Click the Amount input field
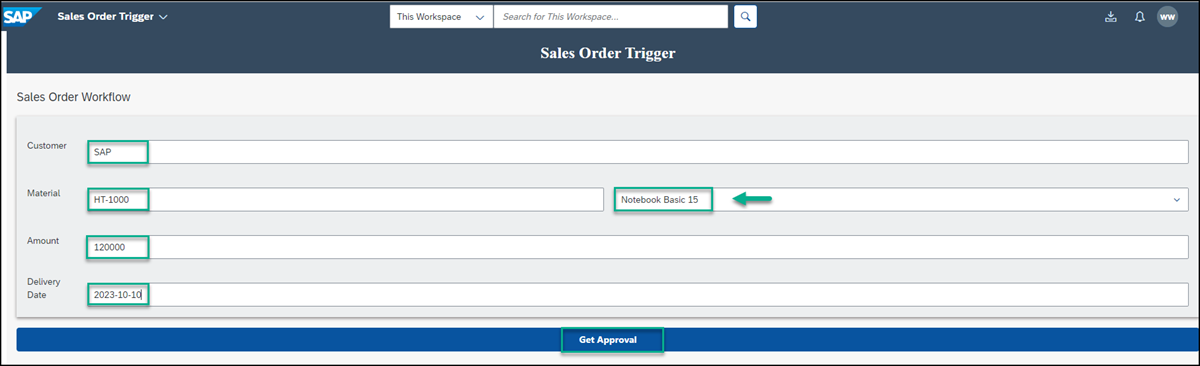Viewport: 1200px width, 366px height. tap(638, 247)
